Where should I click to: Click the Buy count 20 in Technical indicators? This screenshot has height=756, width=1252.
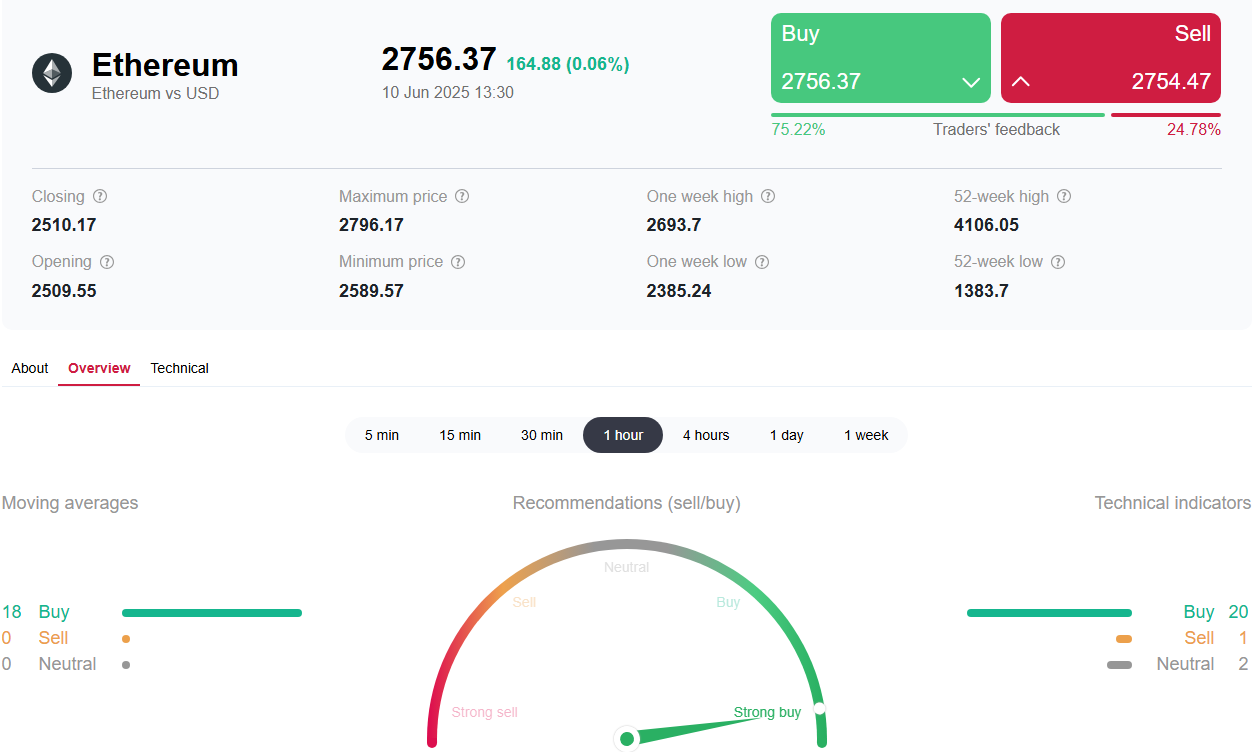pyautogui.click(x=1238, y=612)
